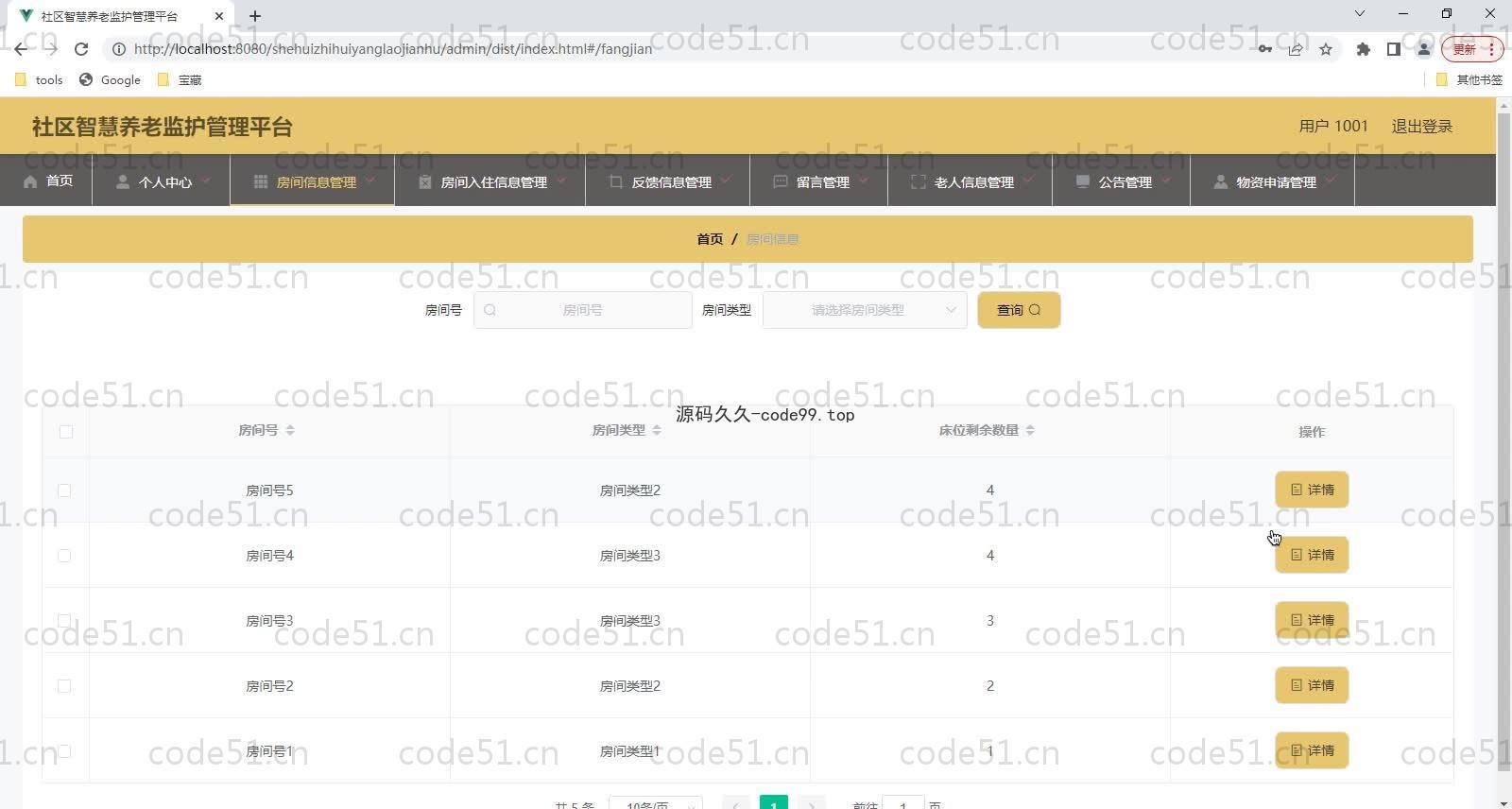Open the extensions puzzle icon
Screen dimensions: 1512x809
[1363, 49]
